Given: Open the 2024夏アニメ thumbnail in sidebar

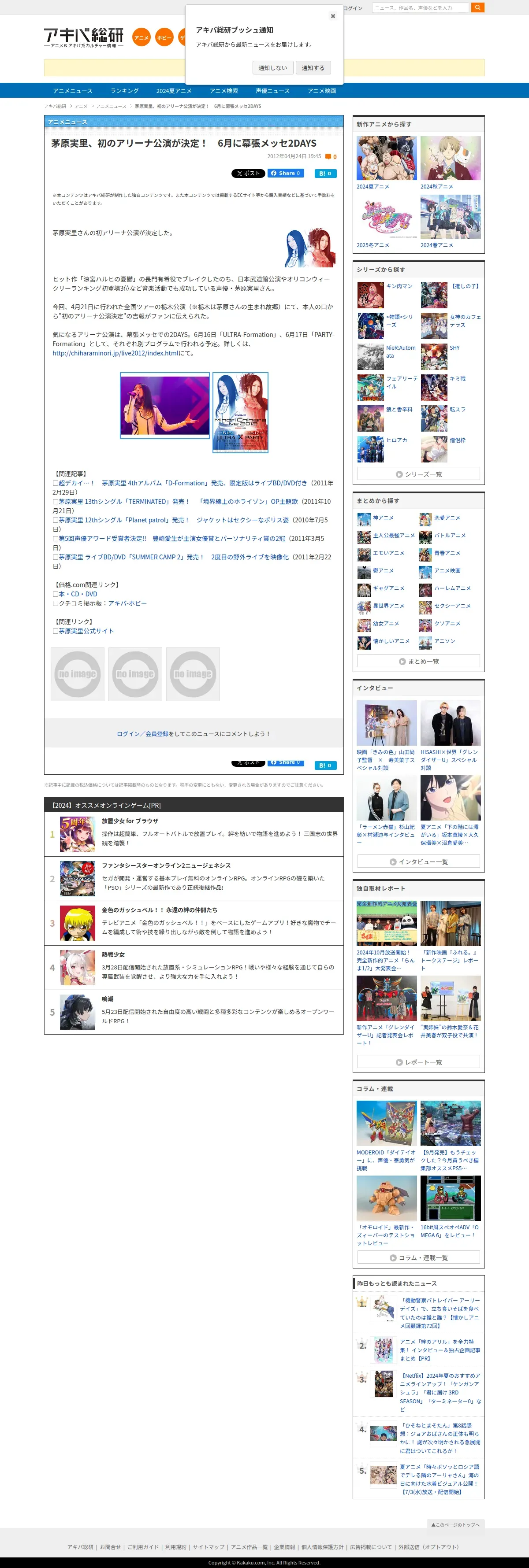Looking at the screenshot, I should pyautogui.click(x=386, y=158).
